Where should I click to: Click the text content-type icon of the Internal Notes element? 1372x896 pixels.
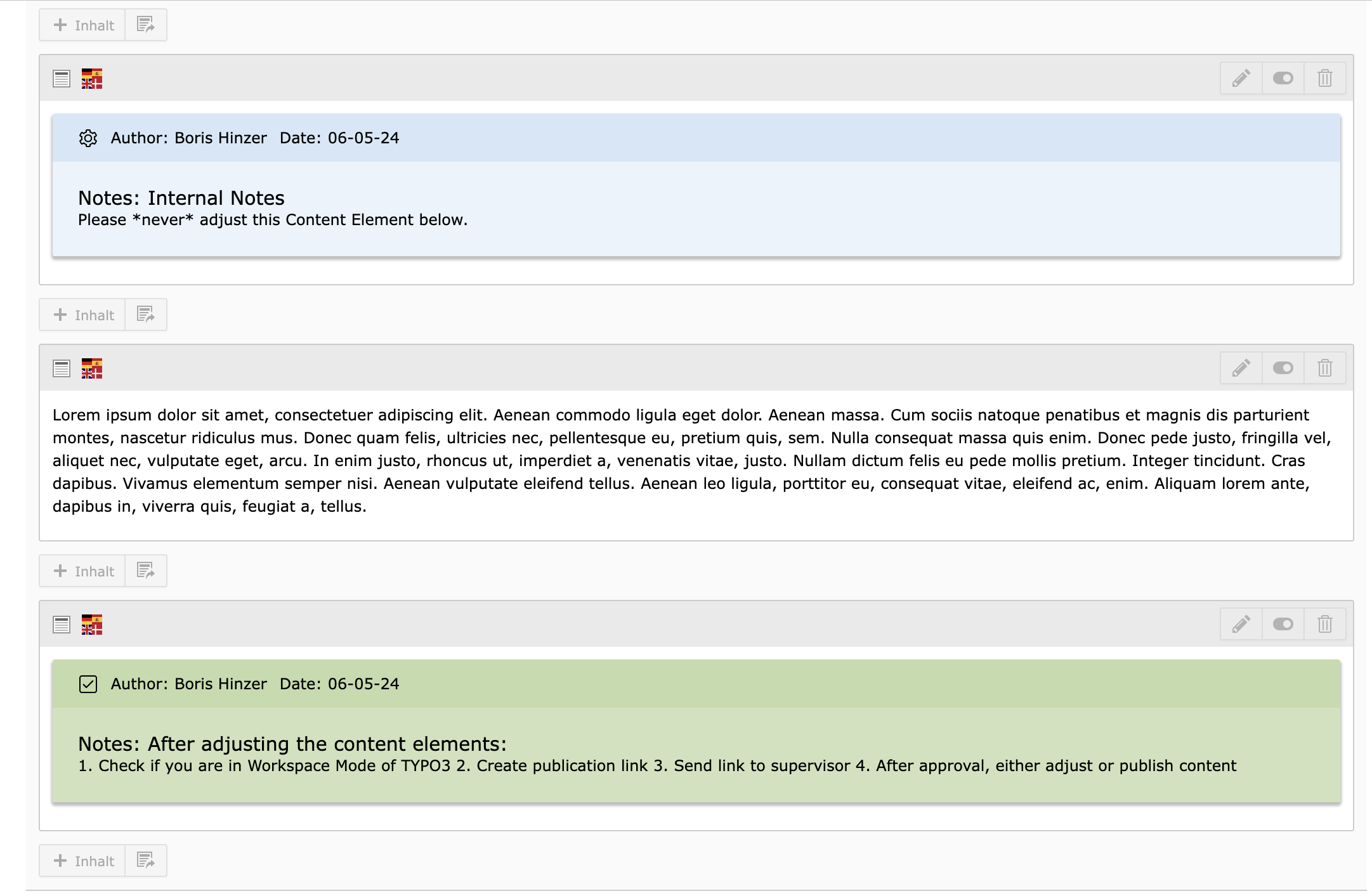click(x=61, y=78)
